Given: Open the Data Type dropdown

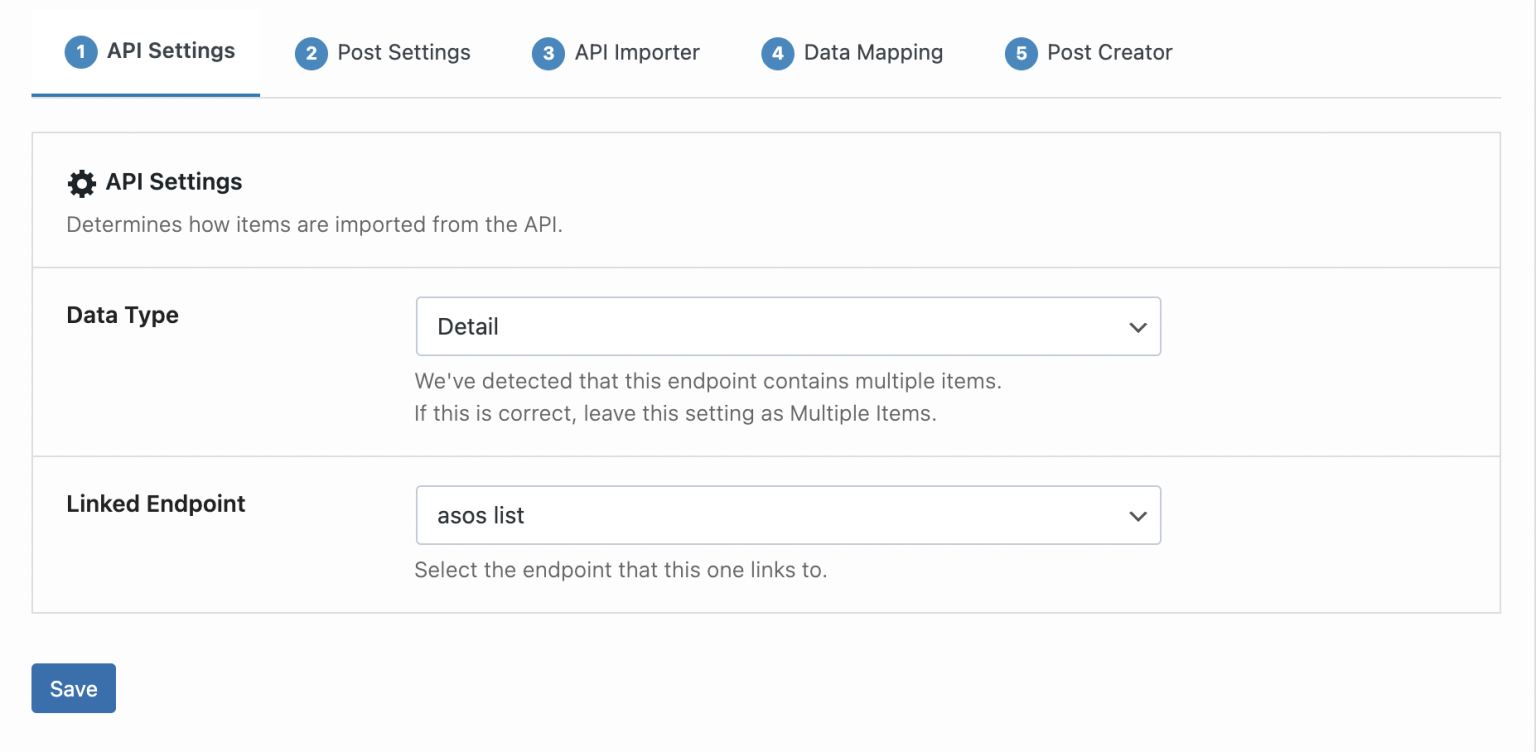Looking at the screenshot, I should 788,326.
